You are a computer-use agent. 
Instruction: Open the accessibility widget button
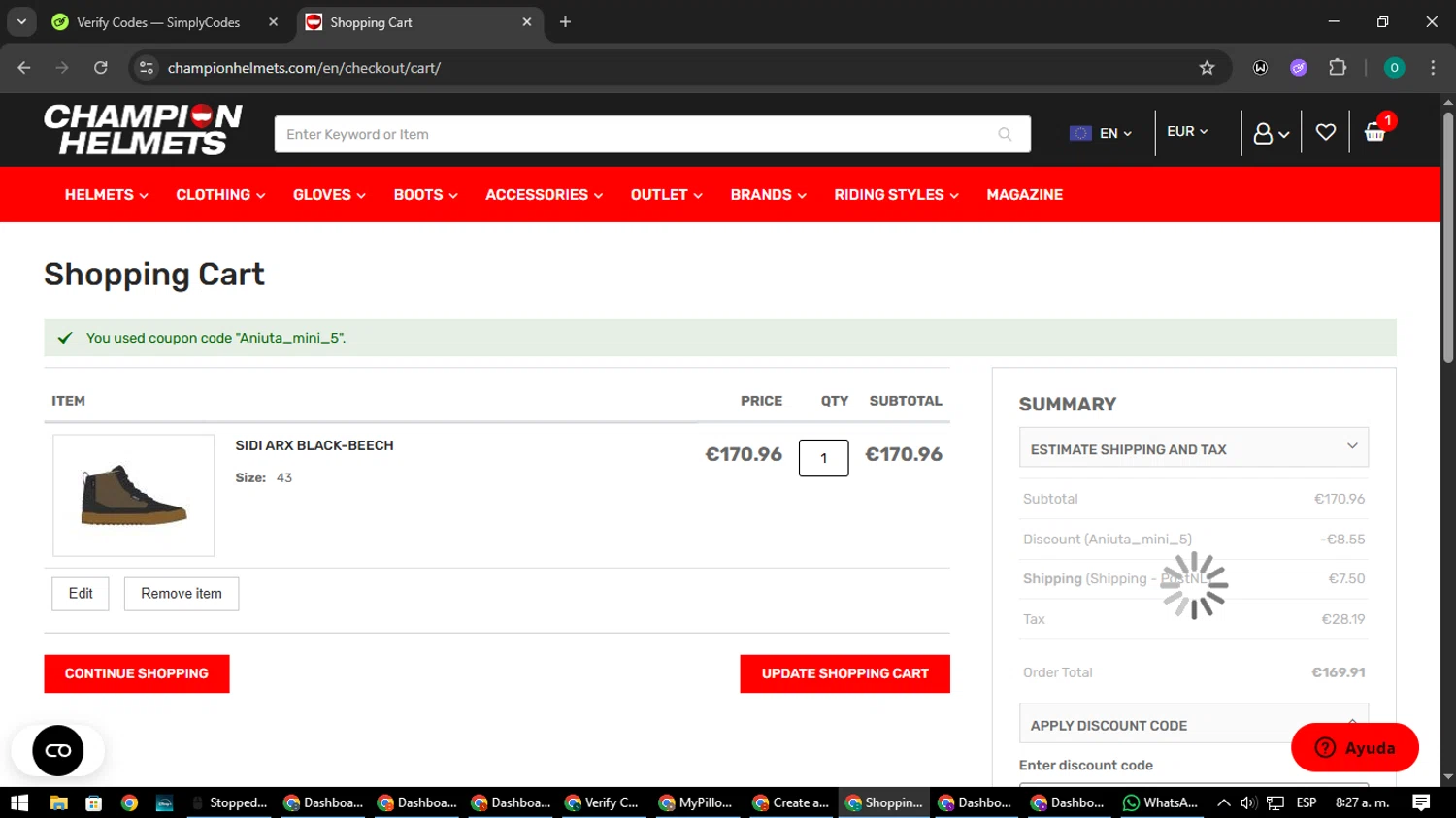(58, 750)
